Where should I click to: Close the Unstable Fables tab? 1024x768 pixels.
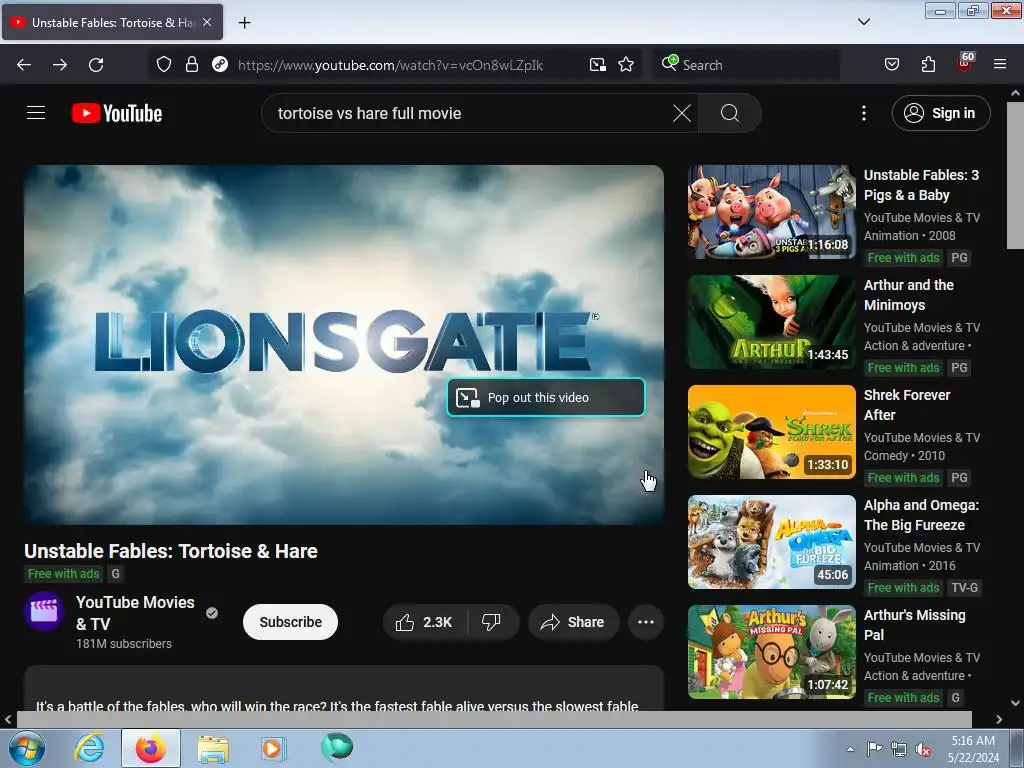[207, 22]
